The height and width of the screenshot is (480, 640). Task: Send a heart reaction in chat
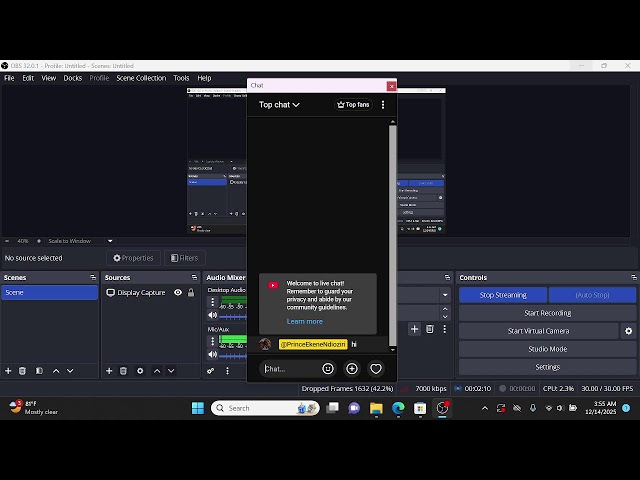point(376,369)
